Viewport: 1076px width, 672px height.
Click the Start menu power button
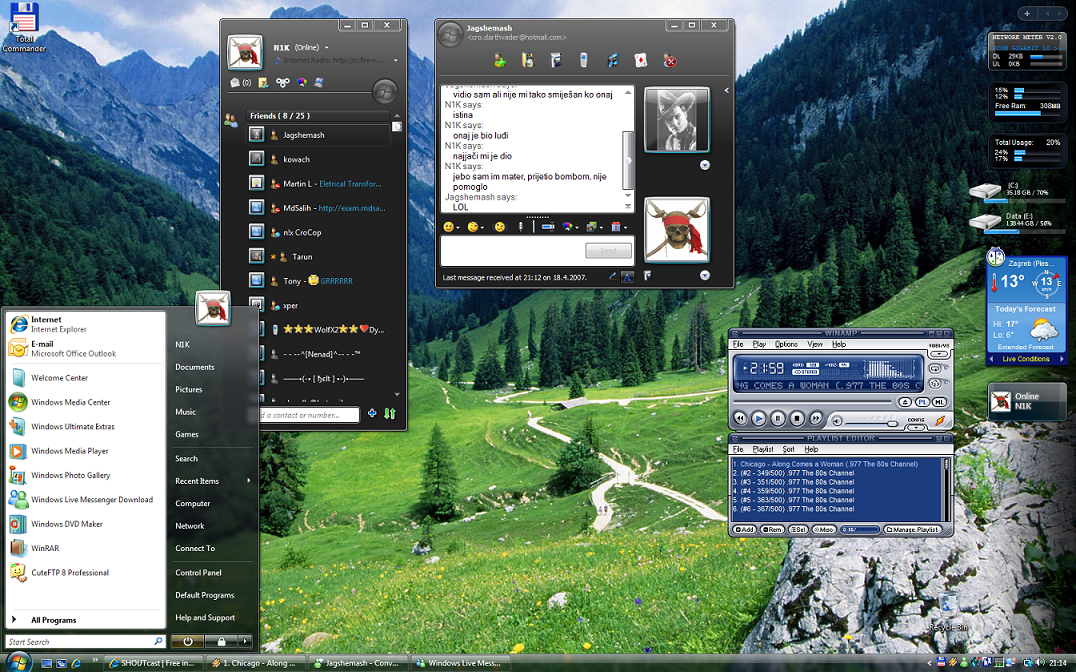(x=188, y=641)
